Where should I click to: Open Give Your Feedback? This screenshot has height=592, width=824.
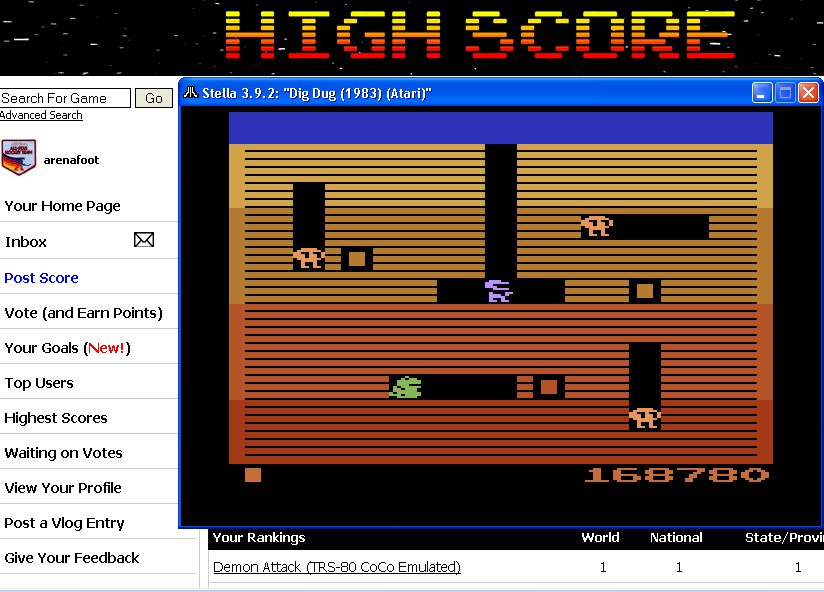click(72, 558)
